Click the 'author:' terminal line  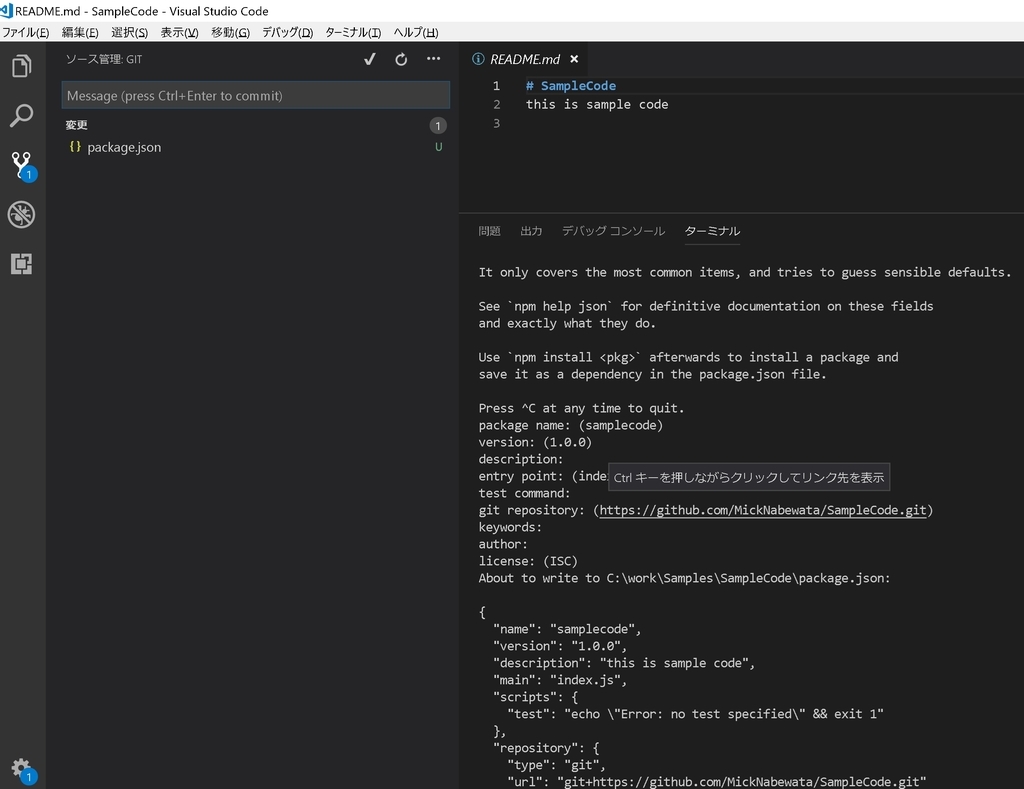[503, 544]
